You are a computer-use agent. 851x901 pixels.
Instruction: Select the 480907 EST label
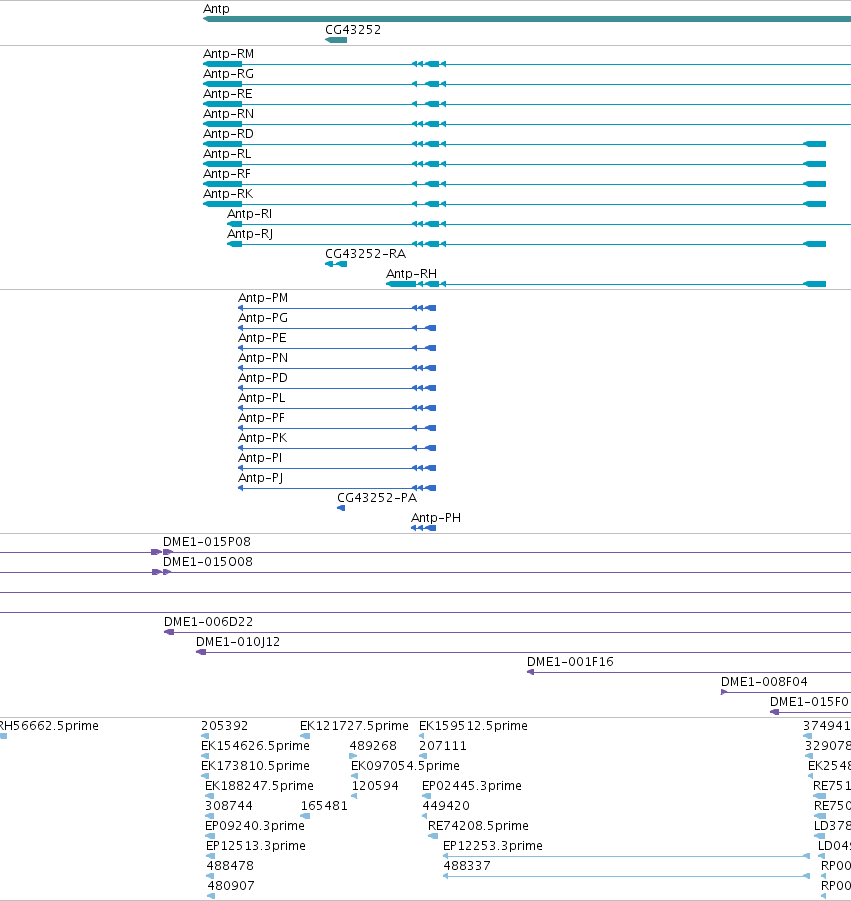[x=231, y=886]
